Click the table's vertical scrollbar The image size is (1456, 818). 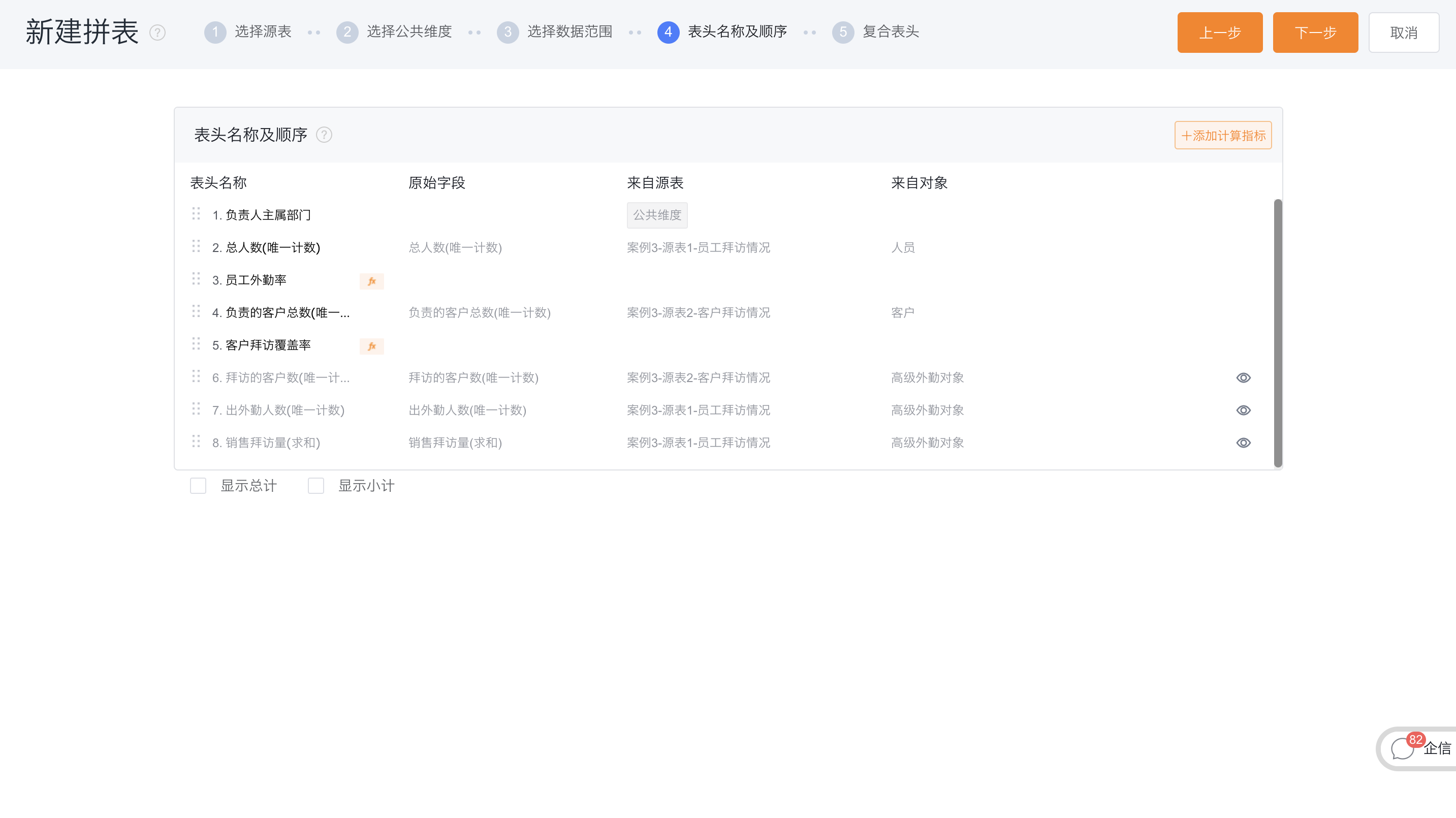tap(1277, 333)
